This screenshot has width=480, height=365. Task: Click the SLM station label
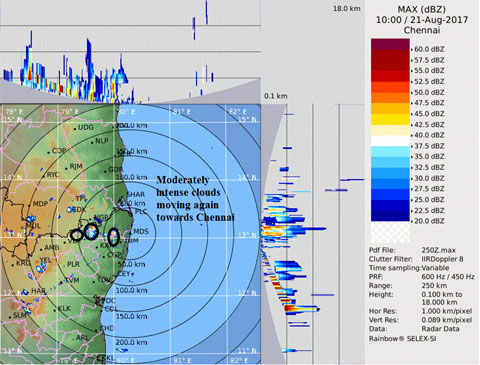point(19,315)
